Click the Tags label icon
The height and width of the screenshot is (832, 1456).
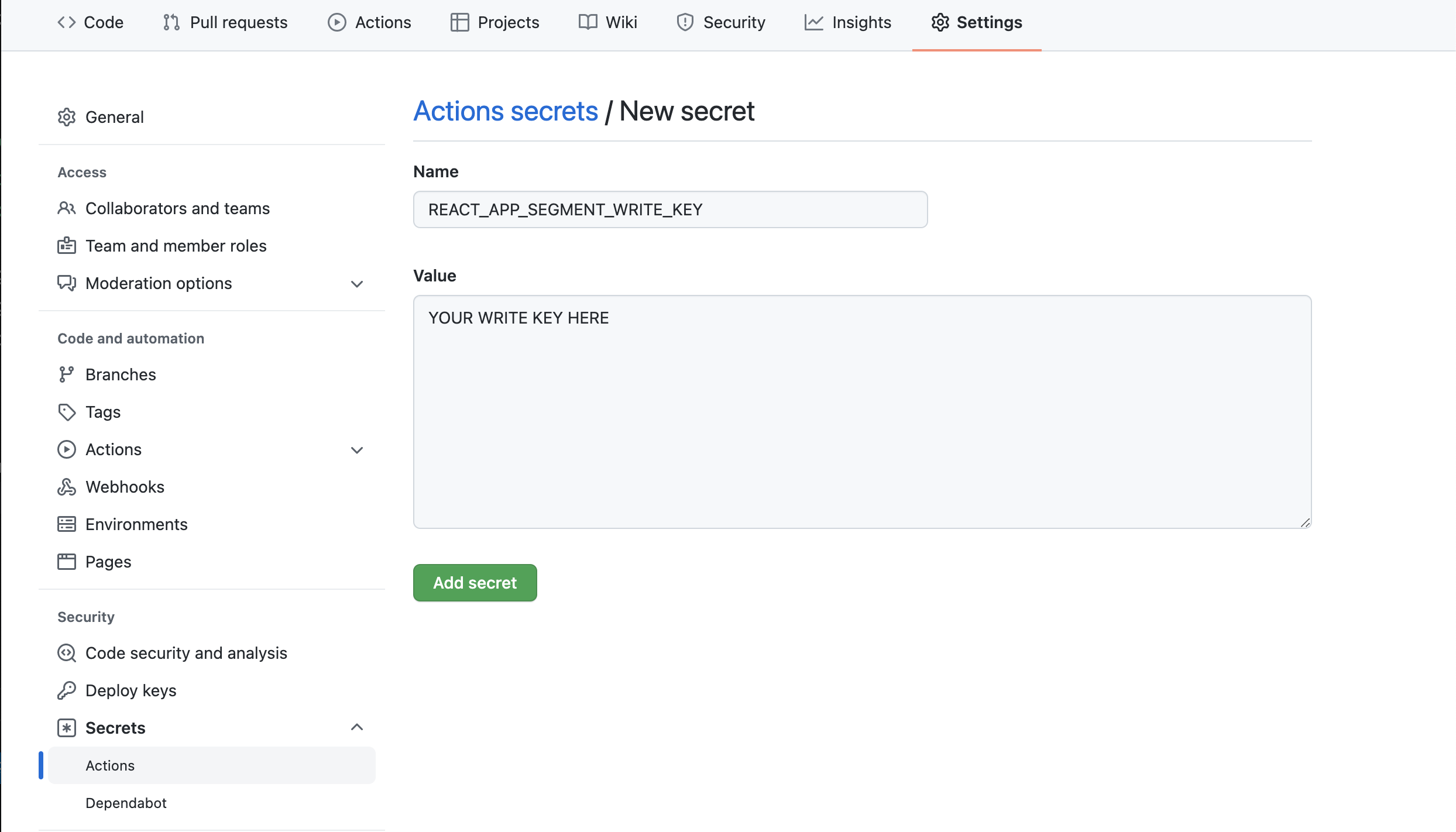click(67, 412)
